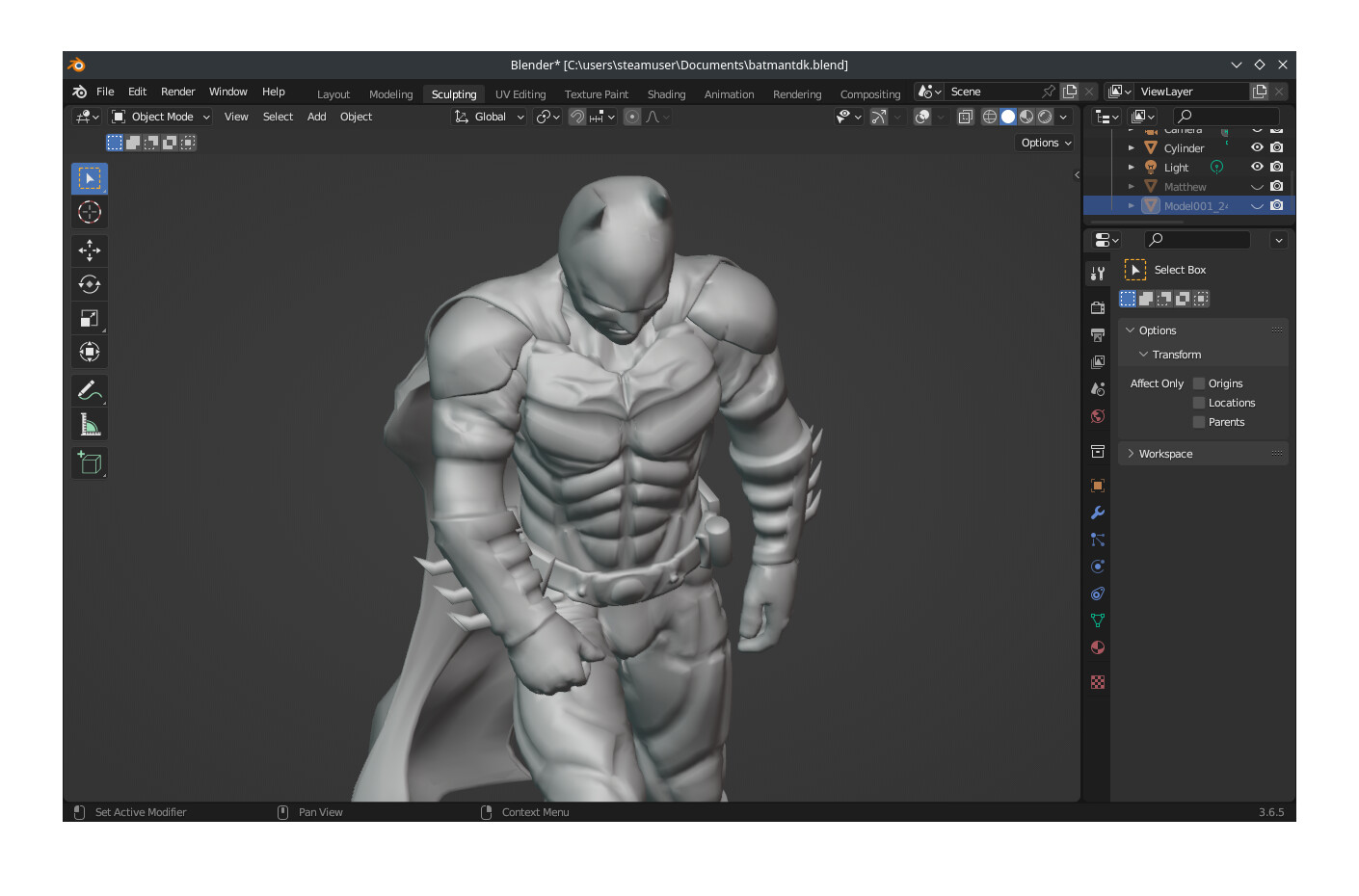Open the Edit menu
Viewport: 1359px width, 896px height.
[137, 92]
